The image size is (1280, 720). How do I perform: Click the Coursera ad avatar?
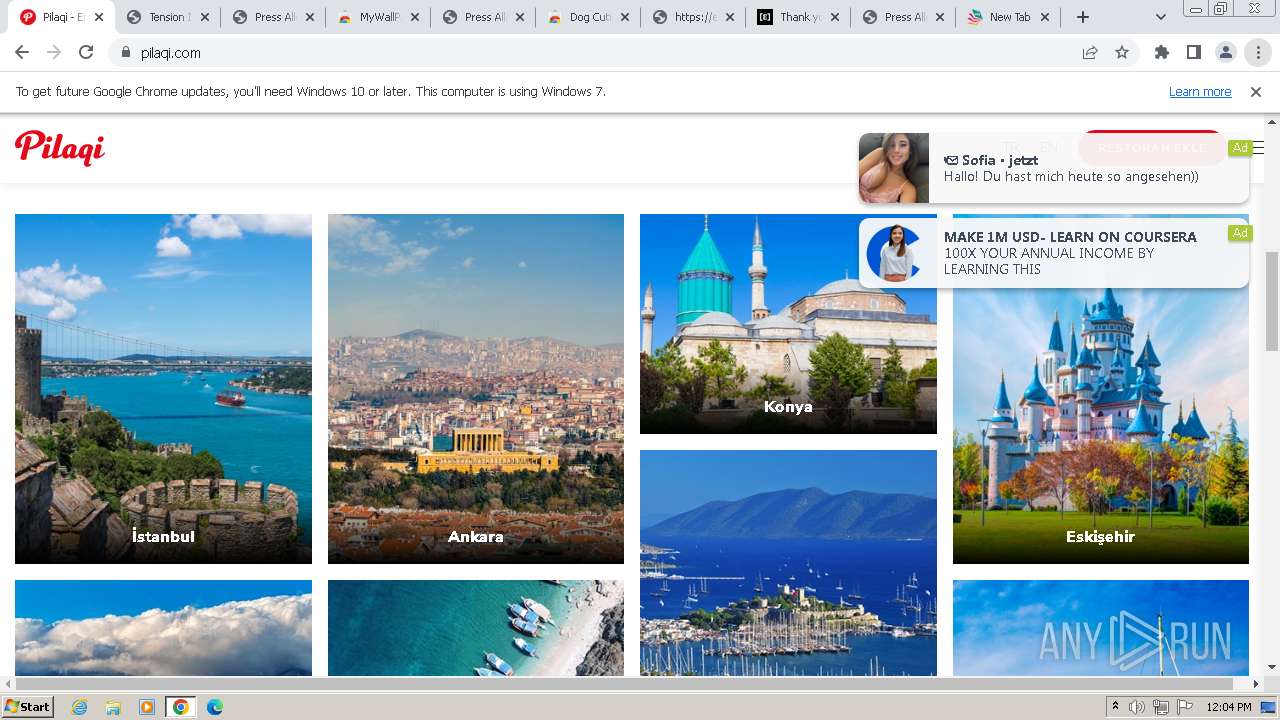tap(894, 253)
